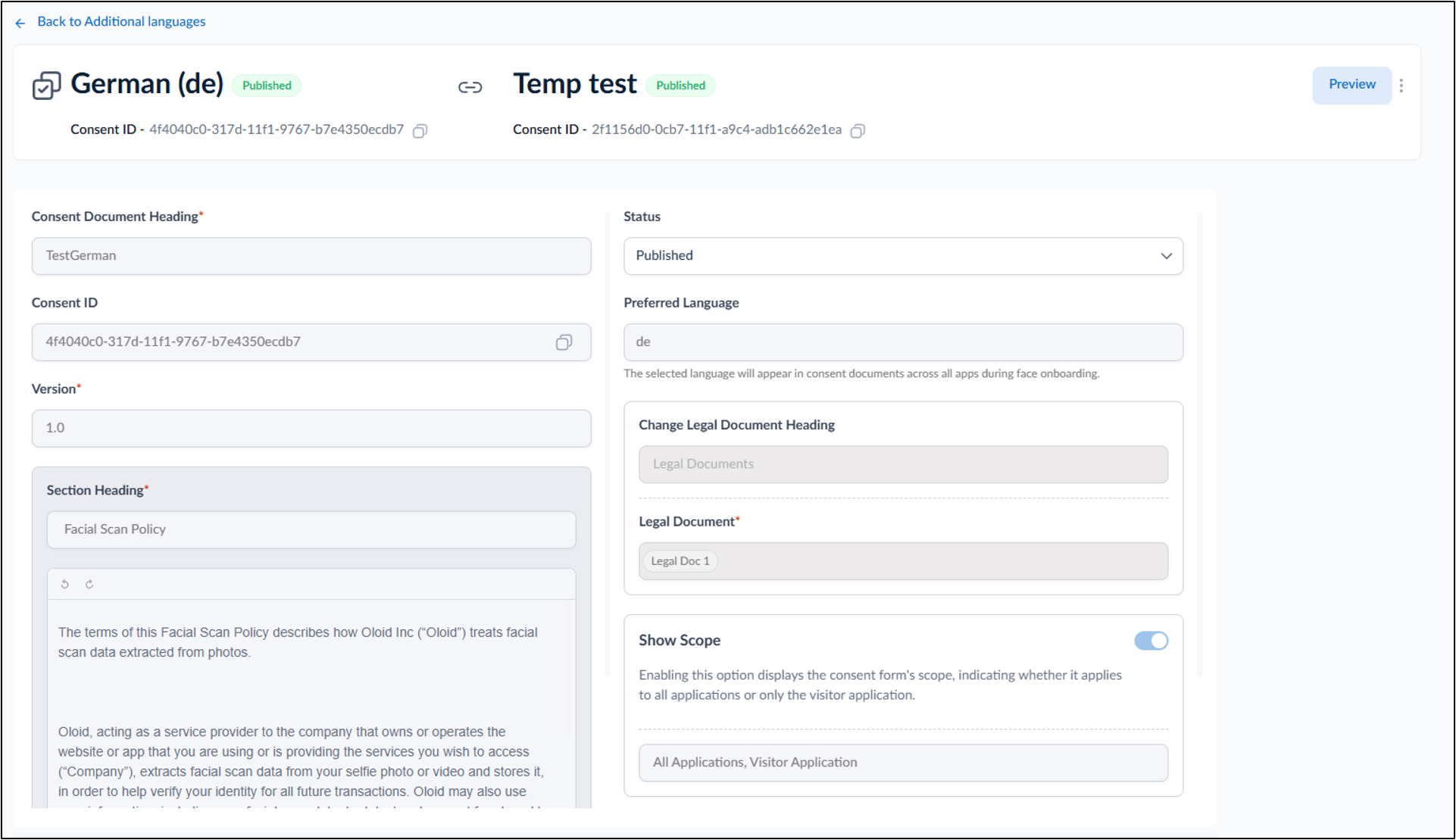Undo the last edit in text editor
The image size is (1456, 840).
pos(65,584)
